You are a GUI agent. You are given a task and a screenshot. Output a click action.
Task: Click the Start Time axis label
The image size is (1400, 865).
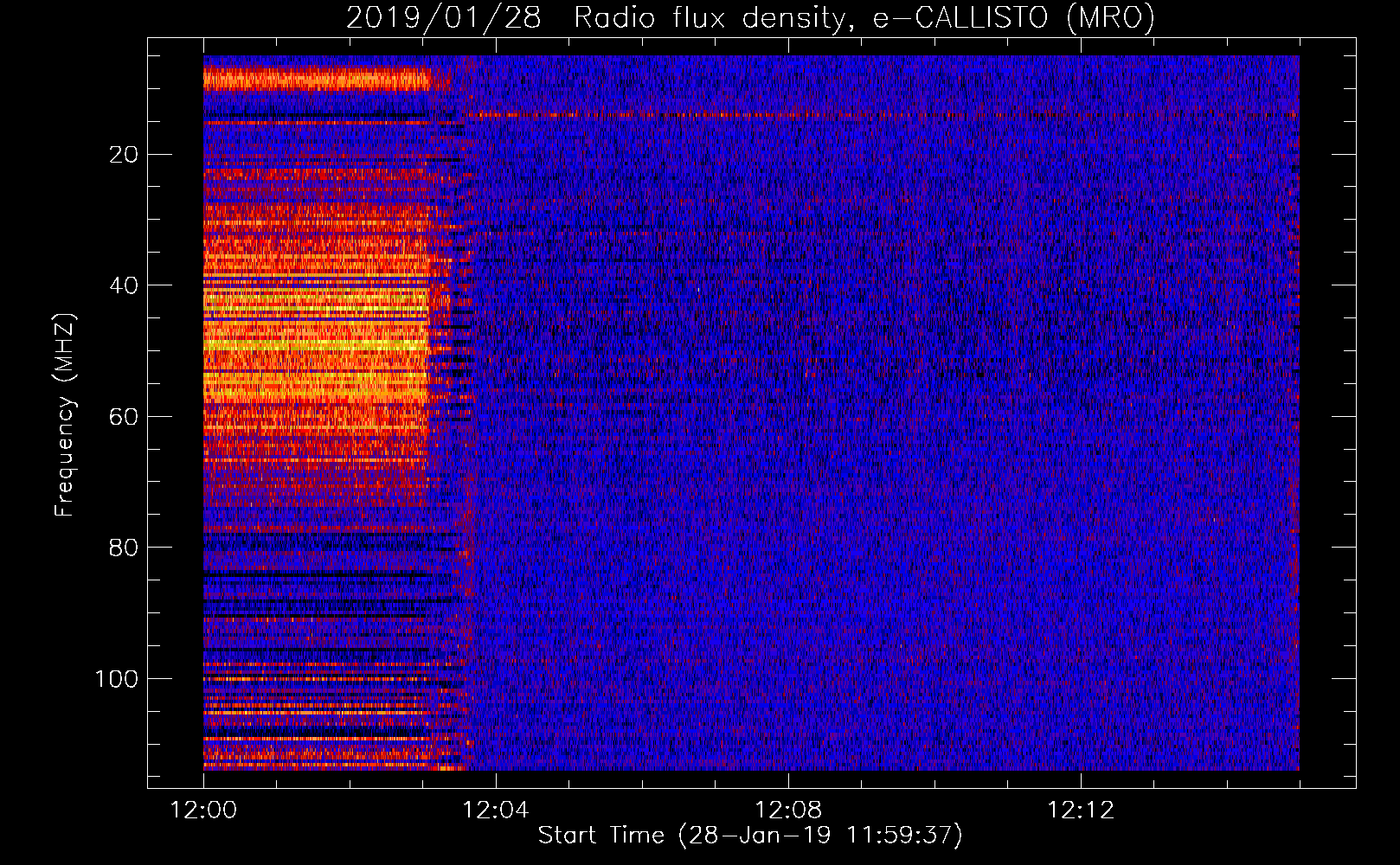click(x=750, y=836)
